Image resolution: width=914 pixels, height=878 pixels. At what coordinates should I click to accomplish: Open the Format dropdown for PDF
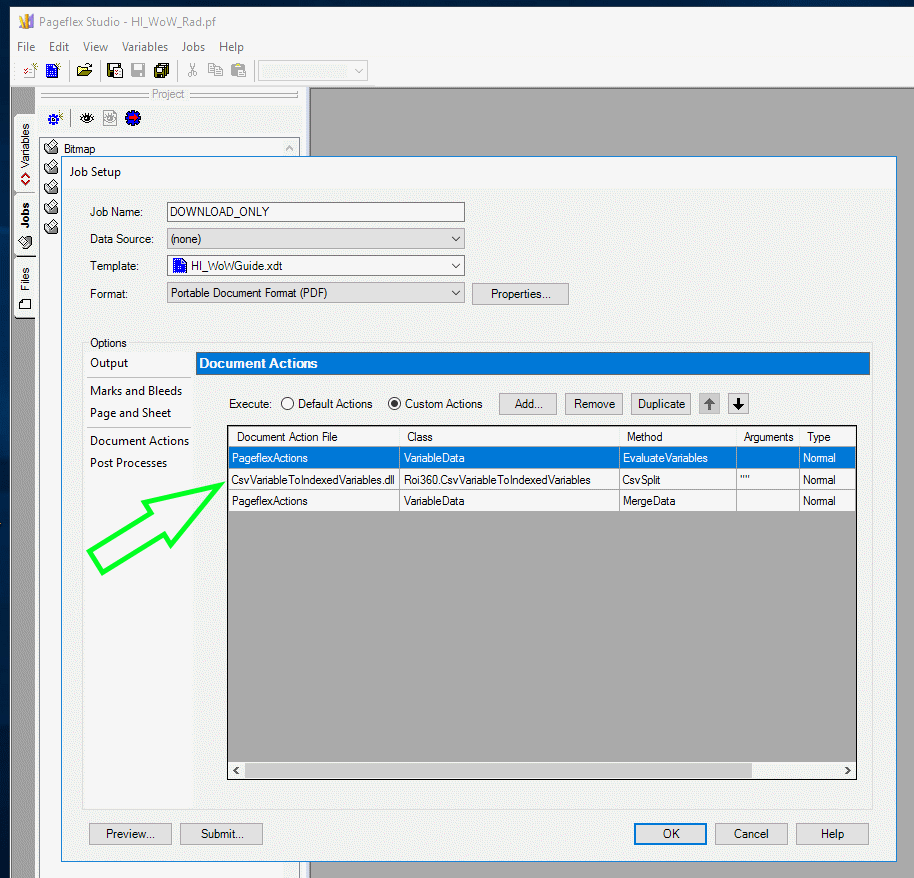(x=315, y=293)
